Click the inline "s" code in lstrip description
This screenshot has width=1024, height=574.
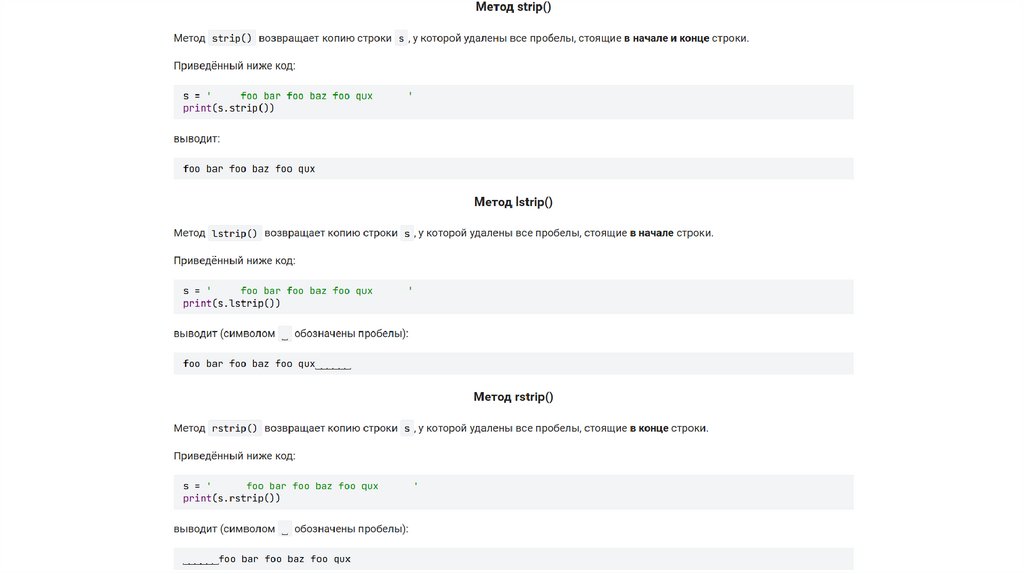pyautogui.click(x=407, y=233)
